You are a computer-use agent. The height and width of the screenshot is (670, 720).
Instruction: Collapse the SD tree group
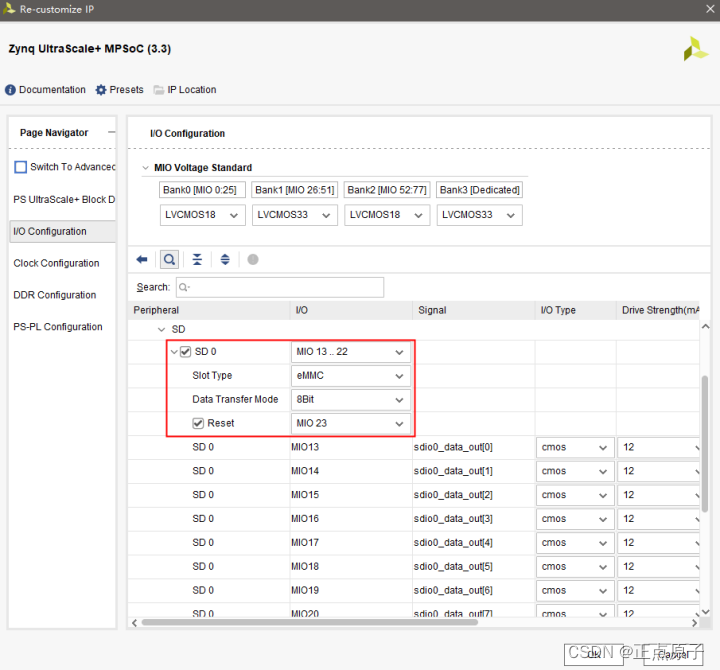click(161, 329)
